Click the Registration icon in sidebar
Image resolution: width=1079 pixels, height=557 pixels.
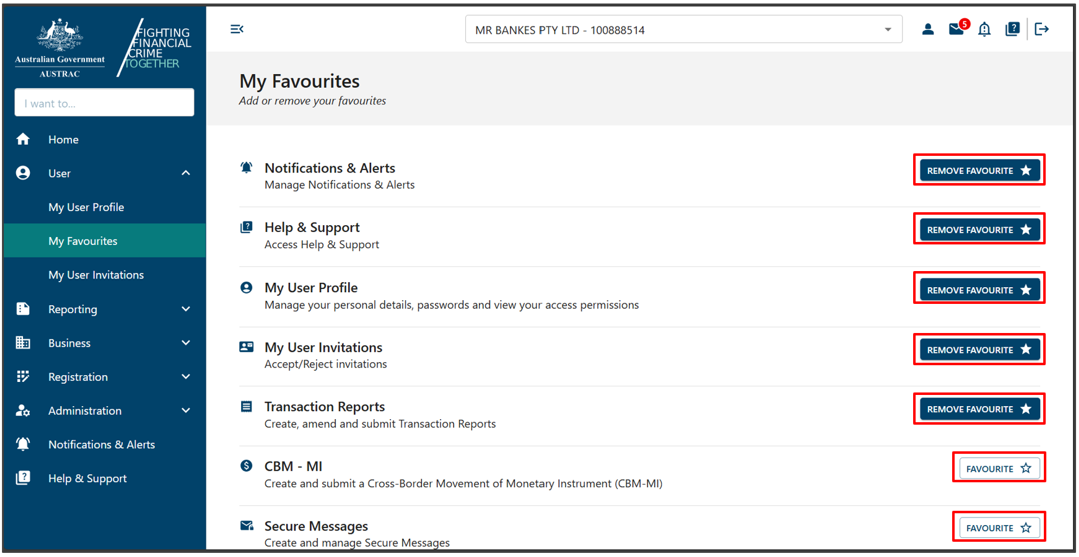coord(23,377)
